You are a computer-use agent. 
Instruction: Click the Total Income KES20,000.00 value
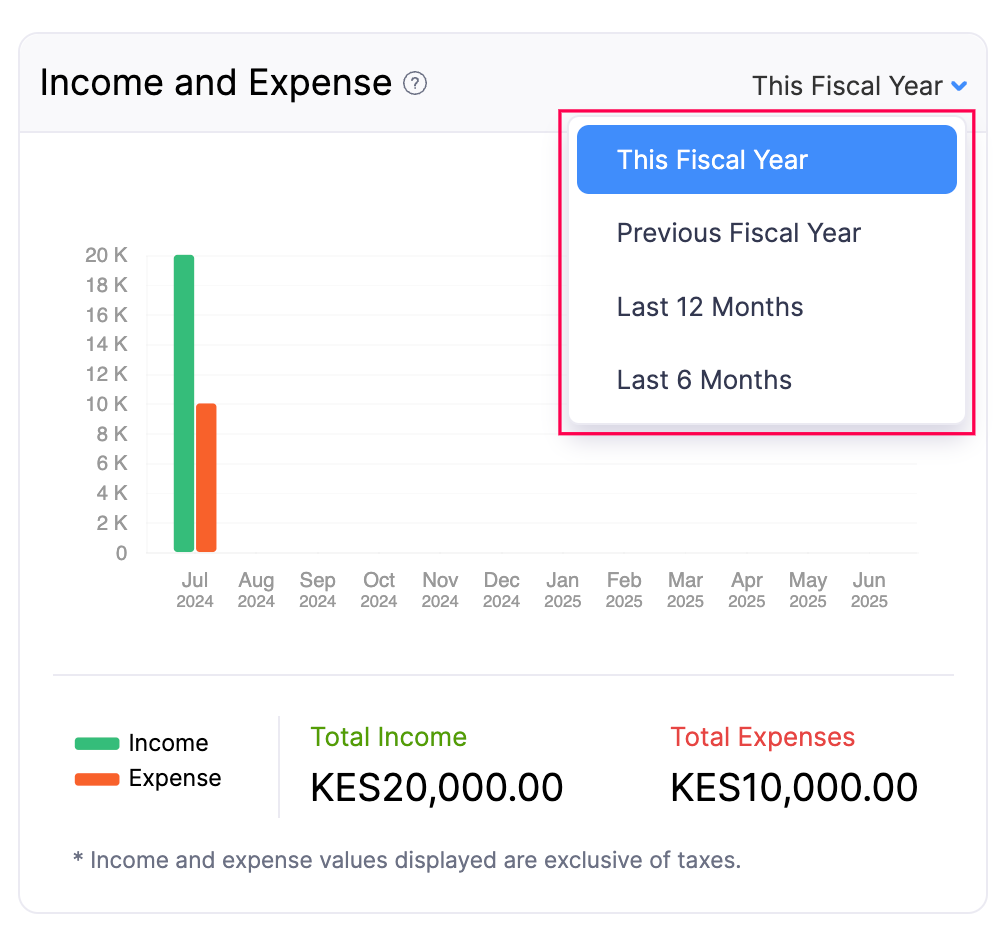pos(436,787)
